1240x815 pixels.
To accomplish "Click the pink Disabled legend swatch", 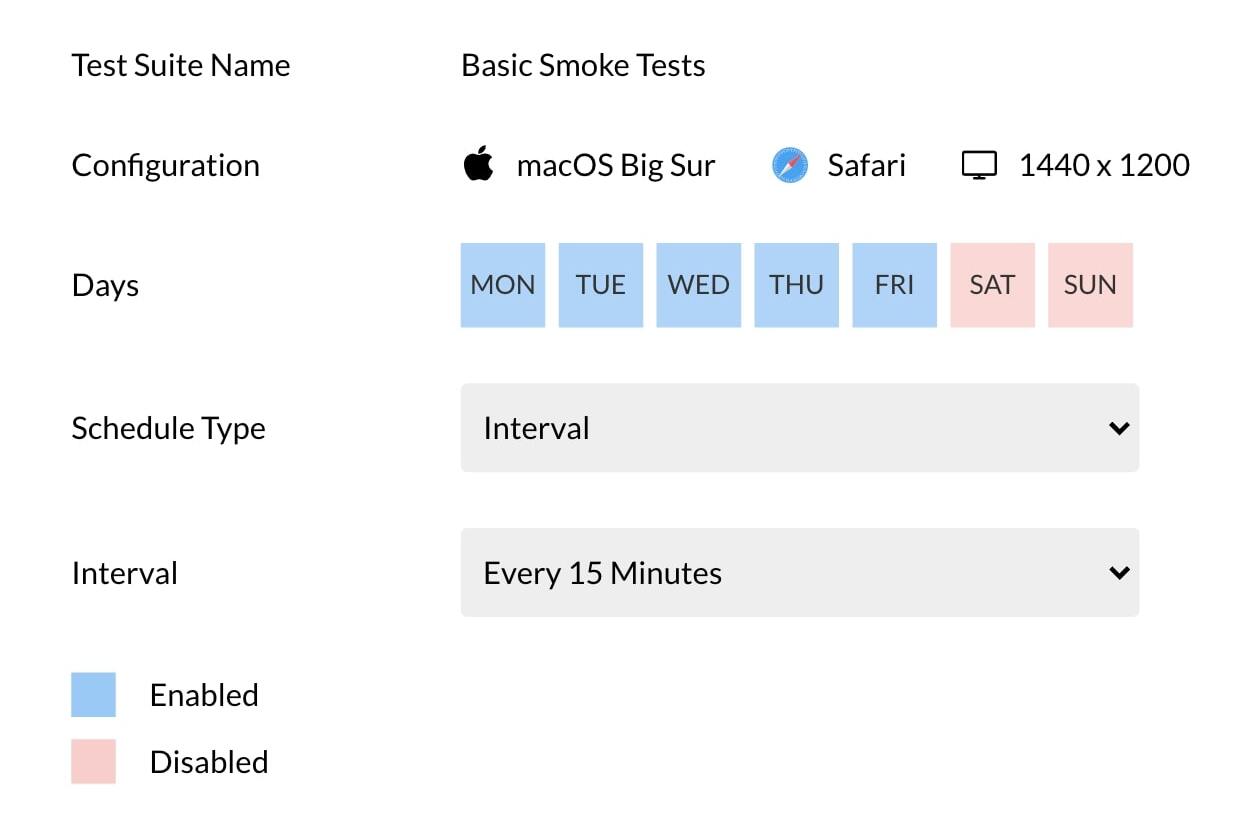I will (x=94, y=762).
